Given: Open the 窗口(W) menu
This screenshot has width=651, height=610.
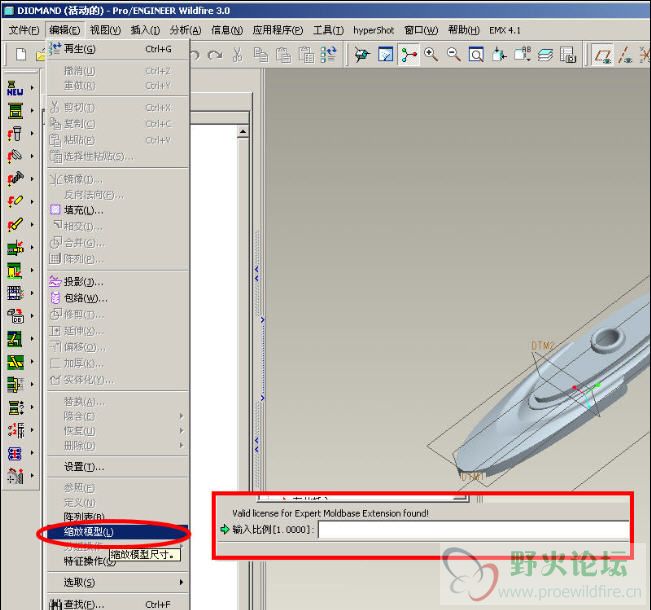Looking at the screenshot, I should coord(421,30).
